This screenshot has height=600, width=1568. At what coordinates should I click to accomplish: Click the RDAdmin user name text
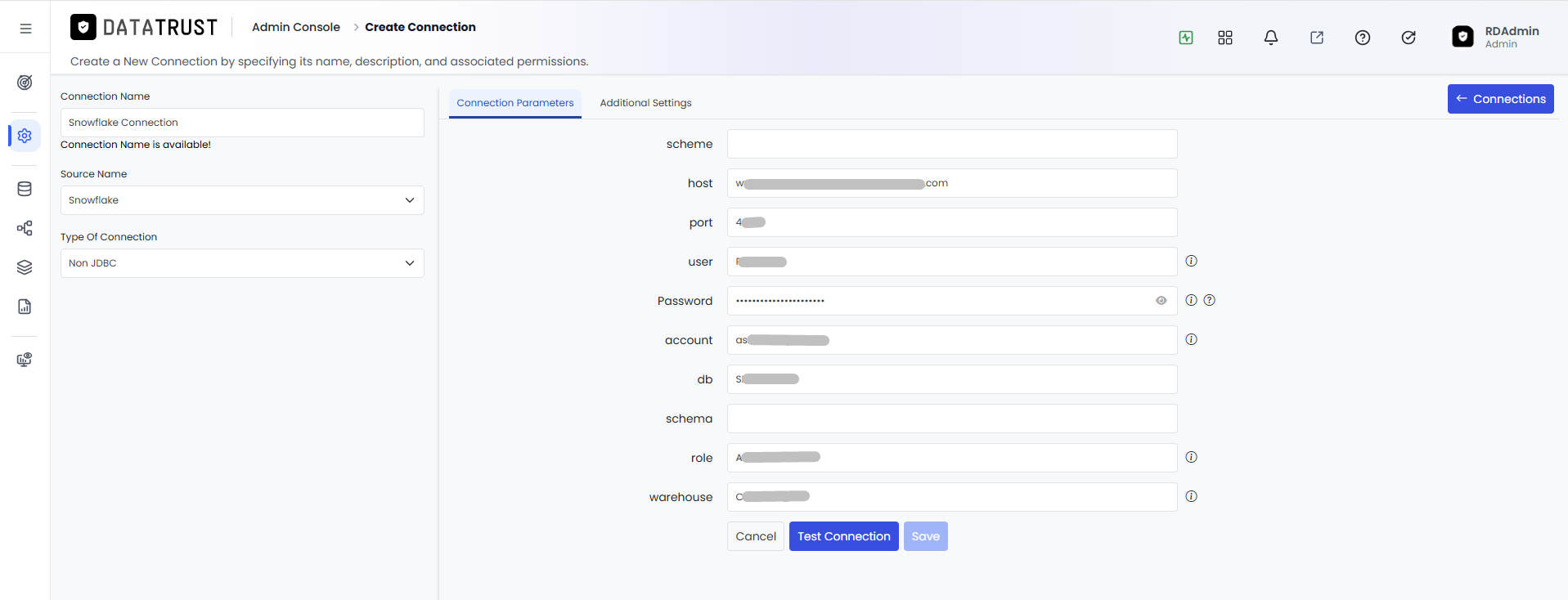pyautogui.click(x=1512, y=31)
